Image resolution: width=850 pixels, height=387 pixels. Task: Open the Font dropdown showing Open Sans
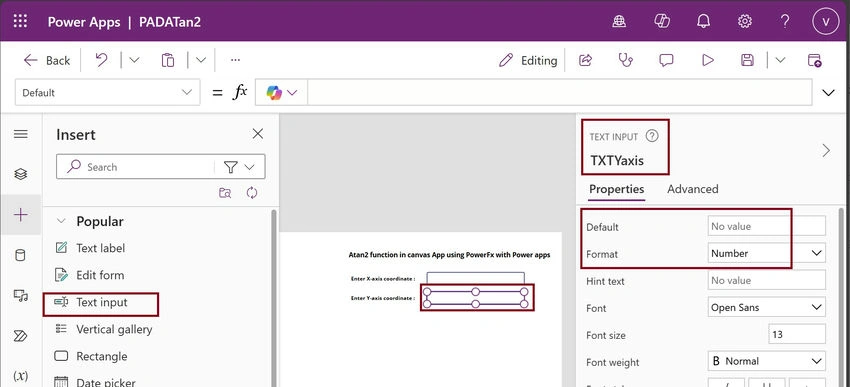767,307
